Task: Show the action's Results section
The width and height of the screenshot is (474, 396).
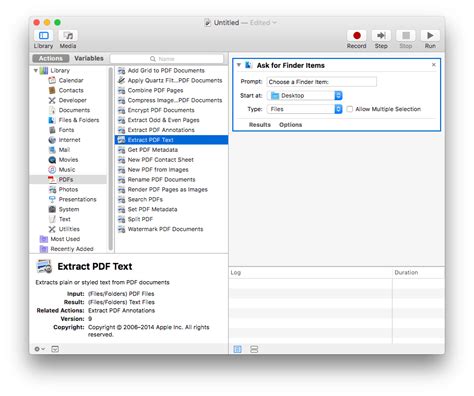Action: (x=260, y=125)
